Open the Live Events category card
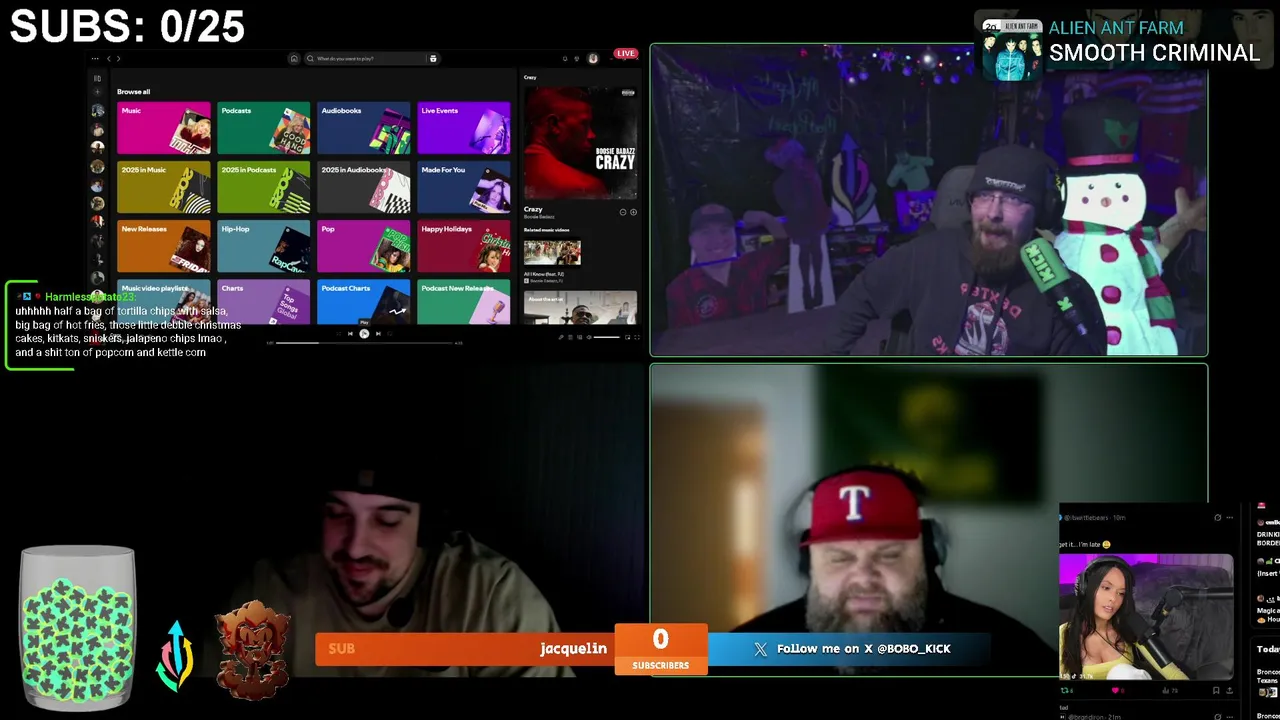The image size is (1280, 720). pos(464,128)
